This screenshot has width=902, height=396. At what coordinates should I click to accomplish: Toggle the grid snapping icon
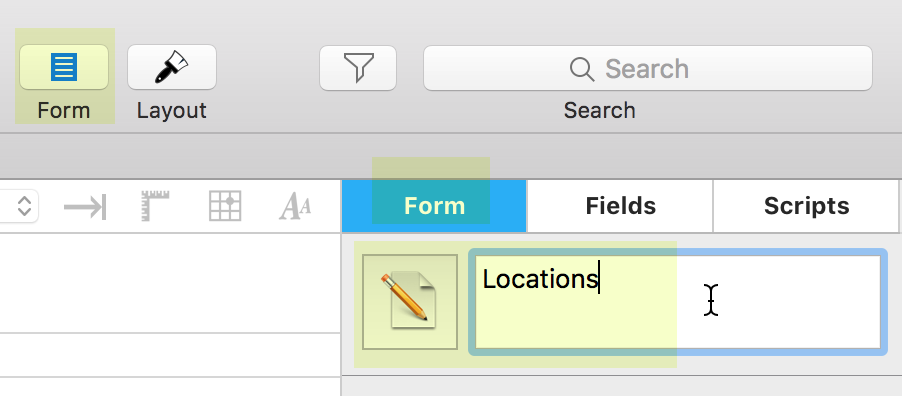point(225,206)
